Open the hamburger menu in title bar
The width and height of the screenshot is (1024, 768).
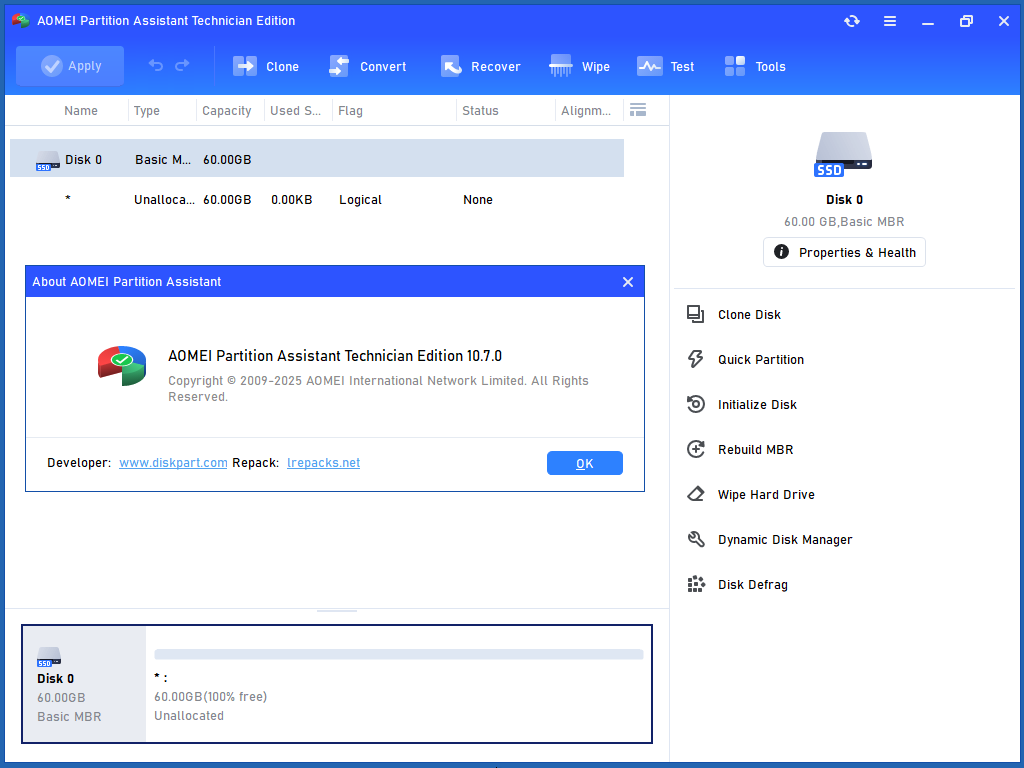(889, 21)
